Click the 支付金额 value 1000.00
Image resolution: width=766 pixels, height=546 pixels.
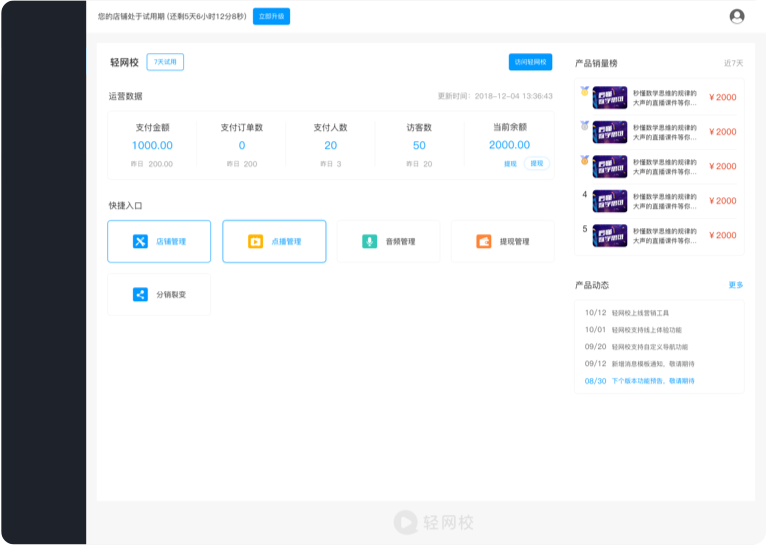[152, 145]
